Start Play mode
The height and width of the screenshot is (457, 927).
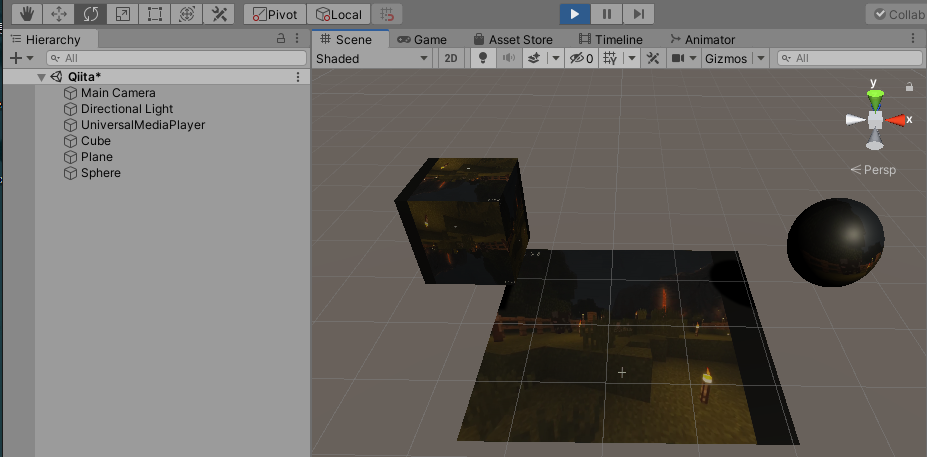pos(575,14)
